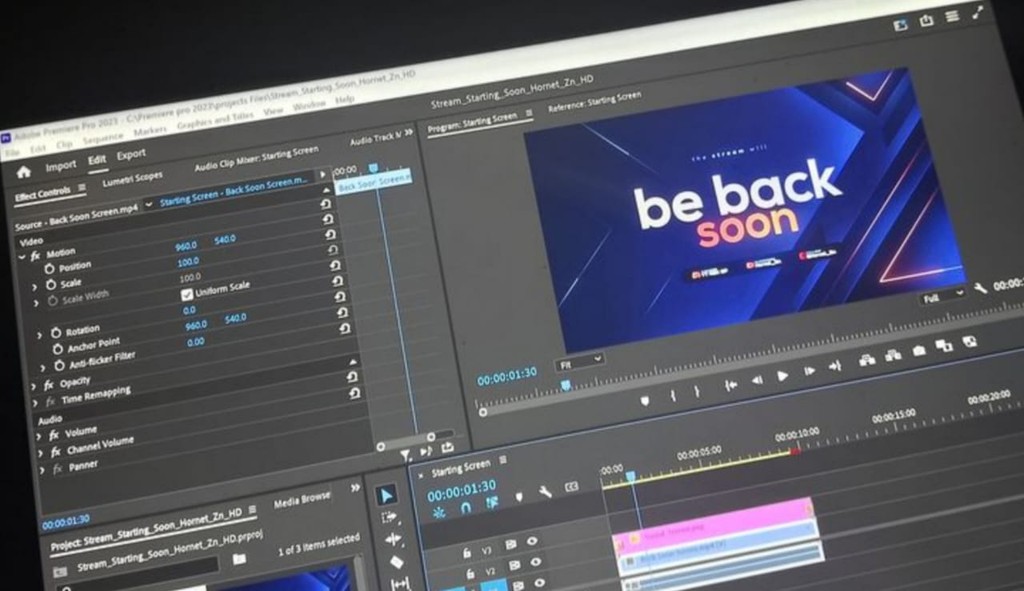Expand the Time Remapping effect
Screen dimensions: 1024x591
point(35,404)
